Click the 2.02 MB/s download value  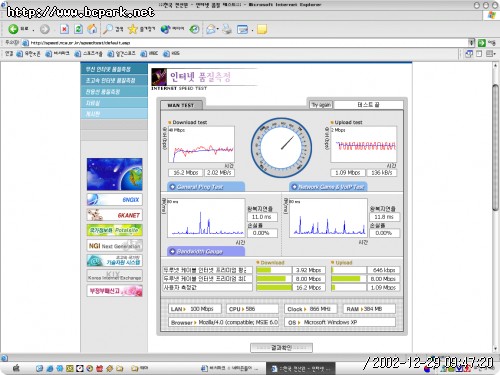[219, 172]
